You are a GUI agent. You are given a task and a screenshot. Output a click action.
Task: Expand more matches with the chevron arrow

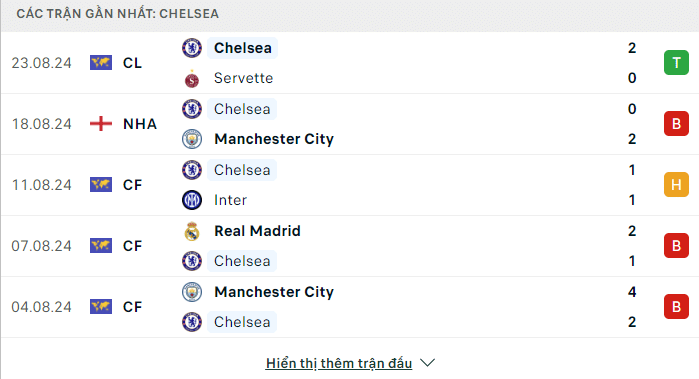tap(427, 363)
